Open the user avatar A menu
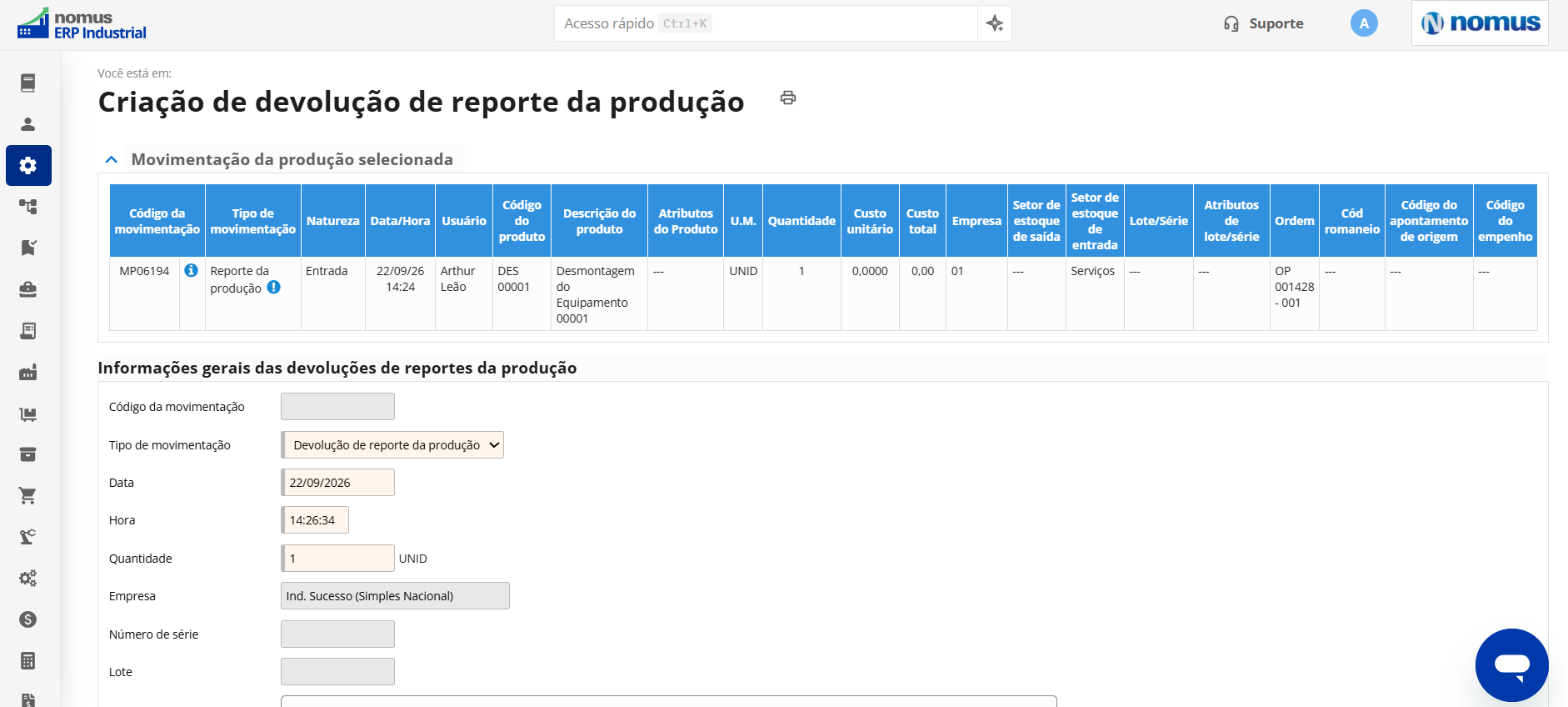 1364,23
